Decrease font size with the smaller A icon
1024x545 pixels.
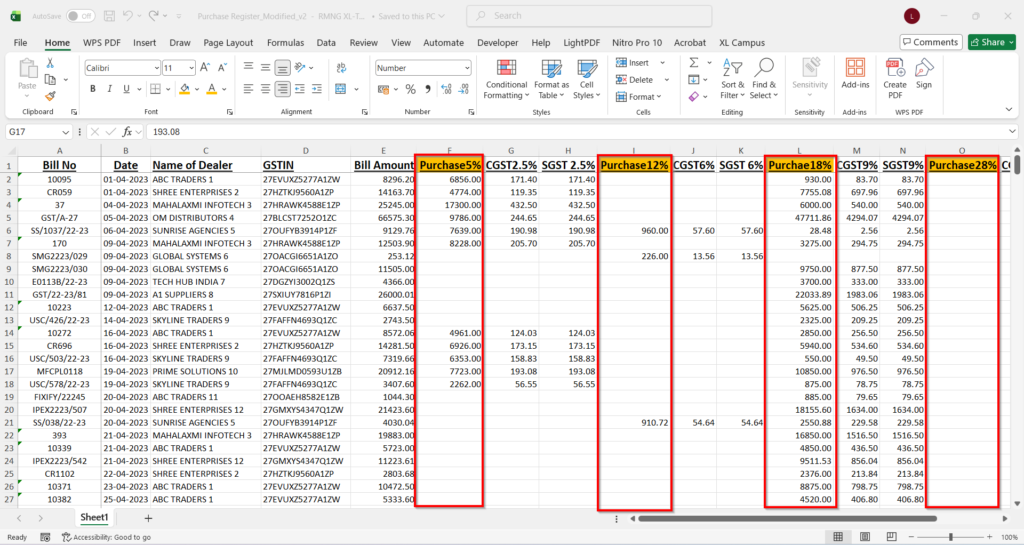(x=222, y=67)
